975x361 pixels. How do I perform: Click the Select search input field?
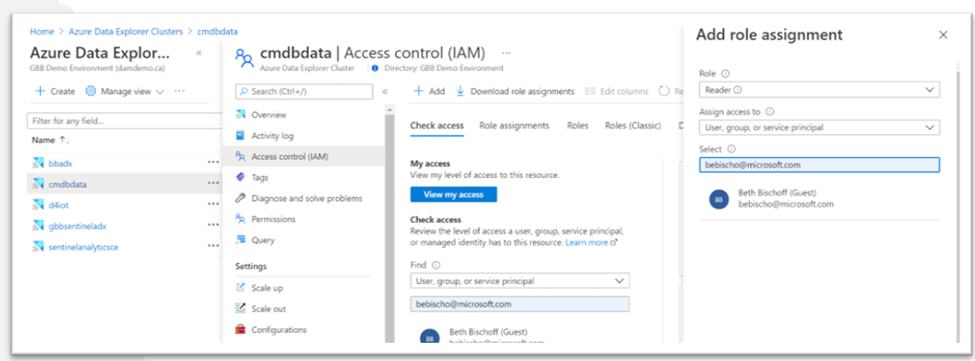[819, 165]
